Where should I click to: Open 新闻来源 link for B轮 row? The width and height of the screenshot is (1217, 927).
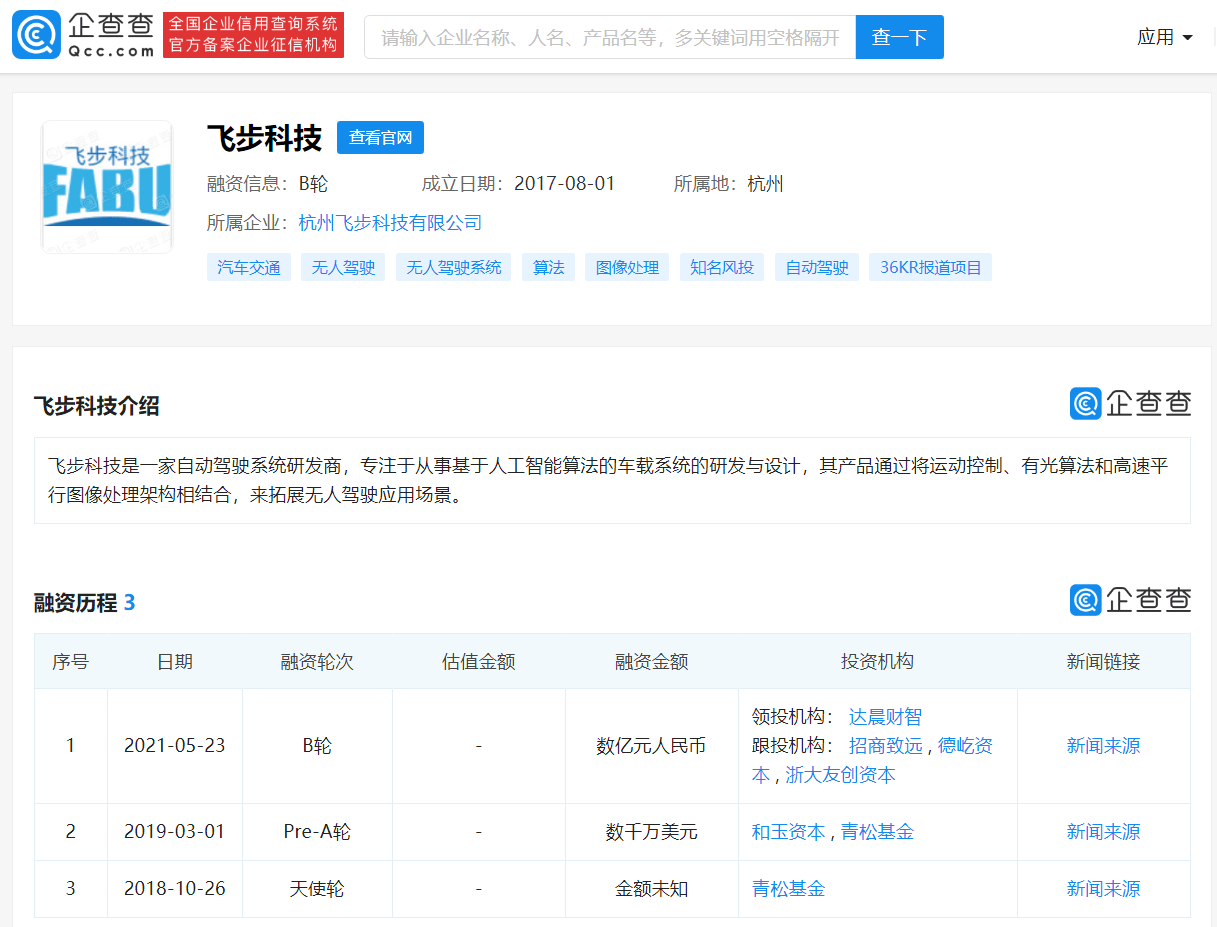pos(1103,746)
